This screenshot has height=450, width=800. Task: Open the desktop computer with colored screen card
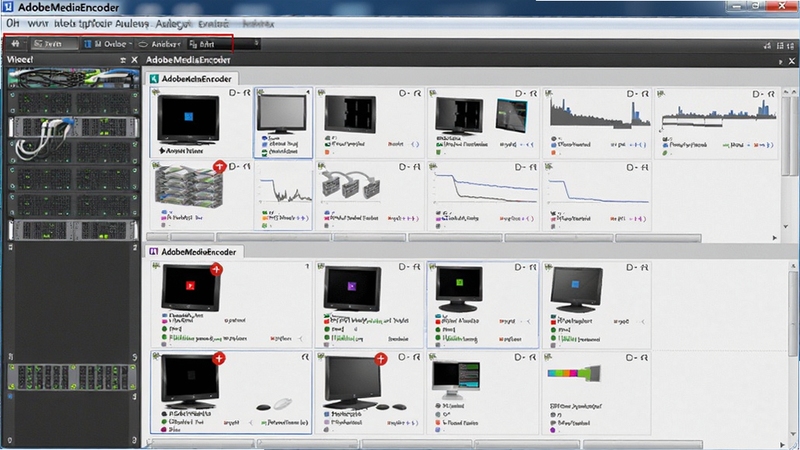[483, 392]
